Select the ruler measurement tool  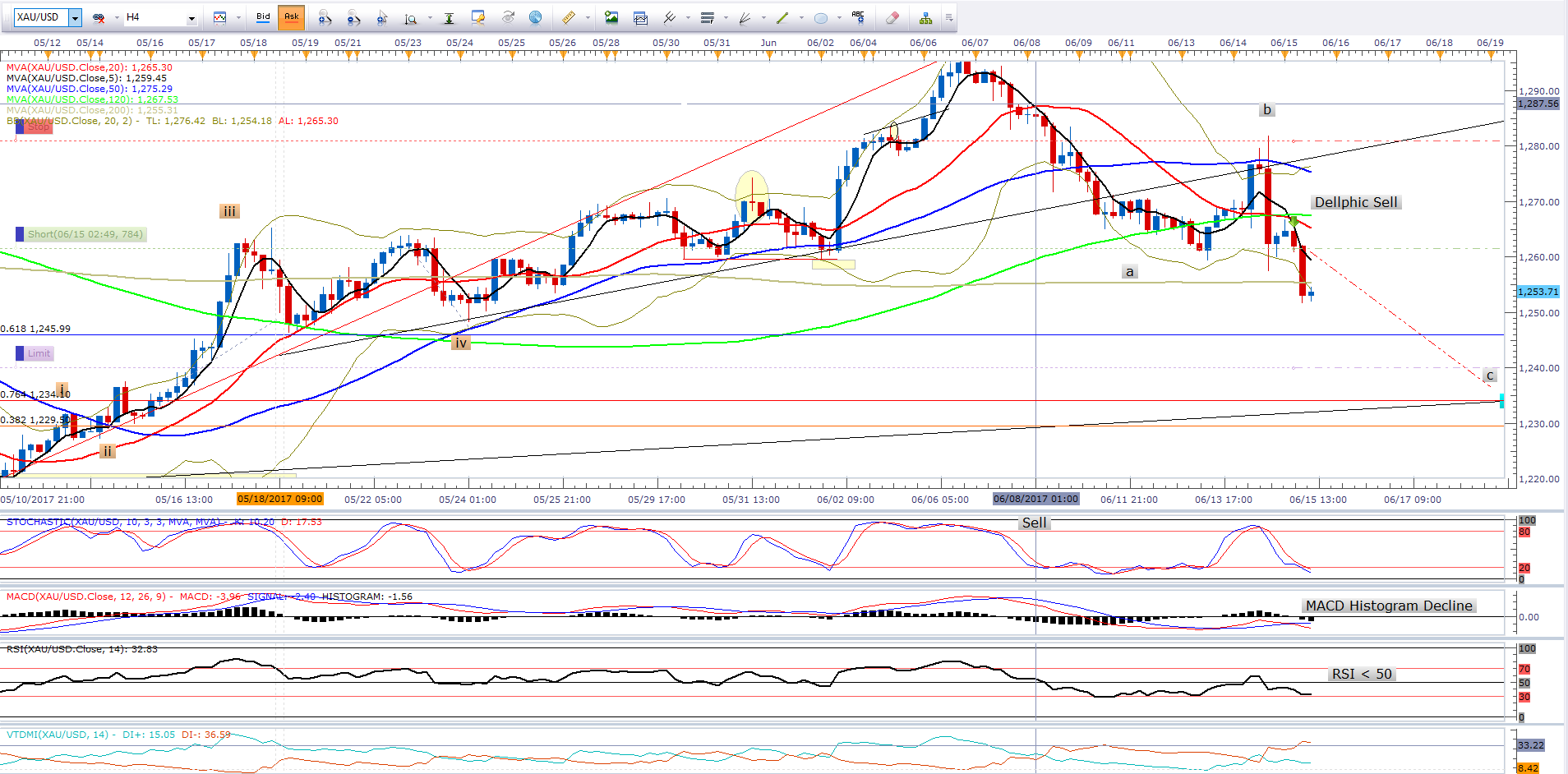tap(568, 17)
